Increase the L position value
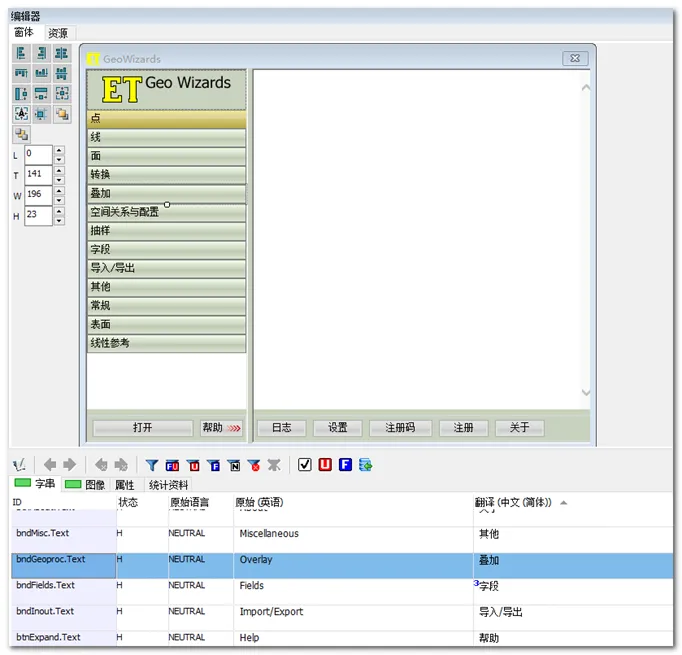Screen dimensions: 682x655 (x=59, y=150)
